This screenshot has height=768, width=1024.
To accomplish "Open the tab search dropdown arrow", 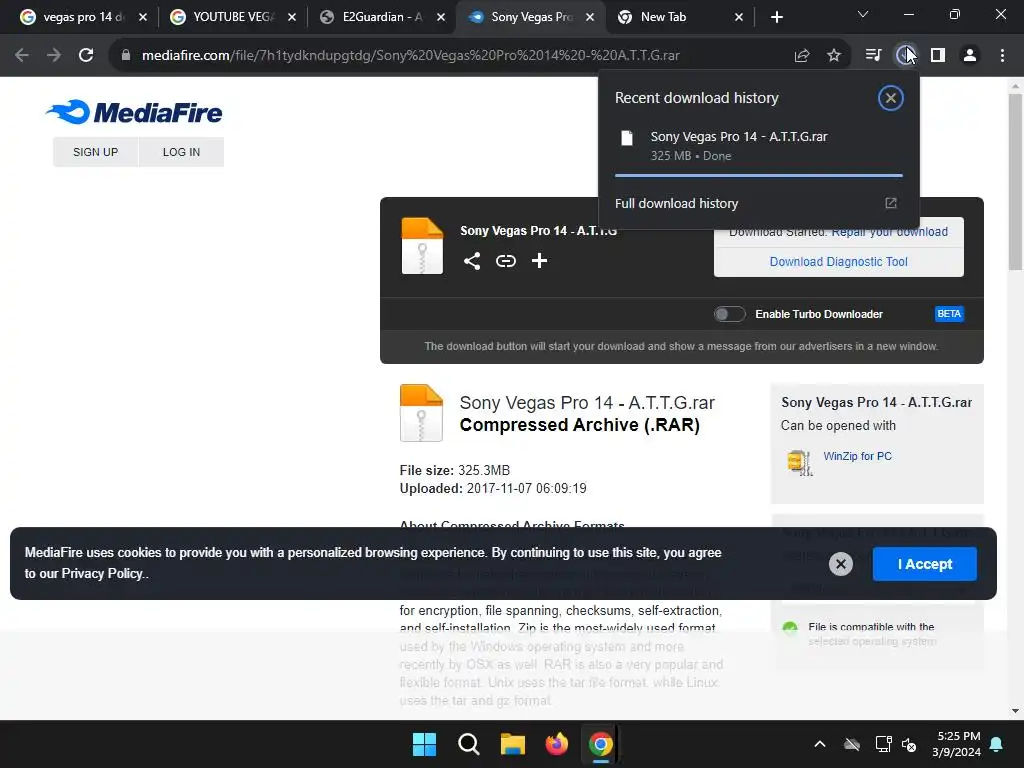I will pos(863,14).
